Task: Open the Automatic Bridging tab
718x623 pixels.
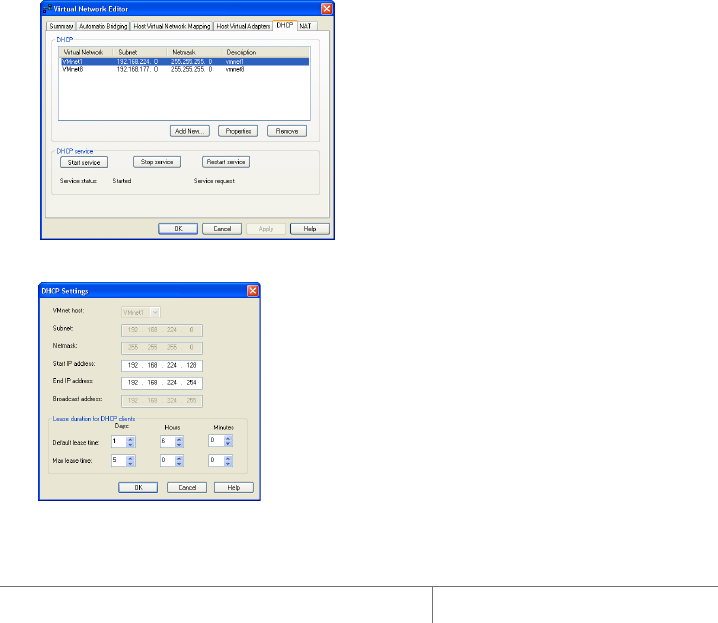Action: pos(103,26)
